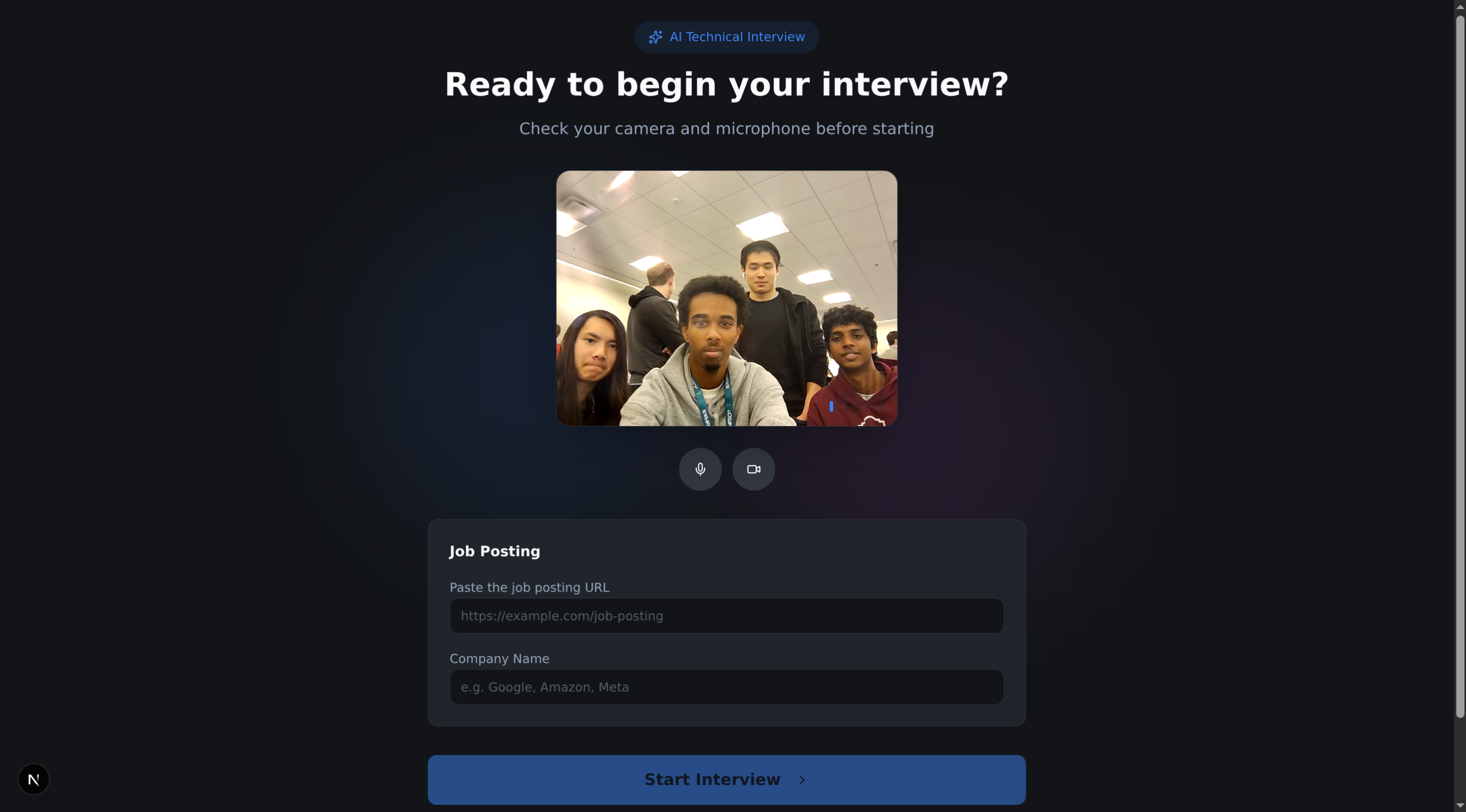
Task: Open the Next.js dev tools N icon
Action: (x=34, y=779)
